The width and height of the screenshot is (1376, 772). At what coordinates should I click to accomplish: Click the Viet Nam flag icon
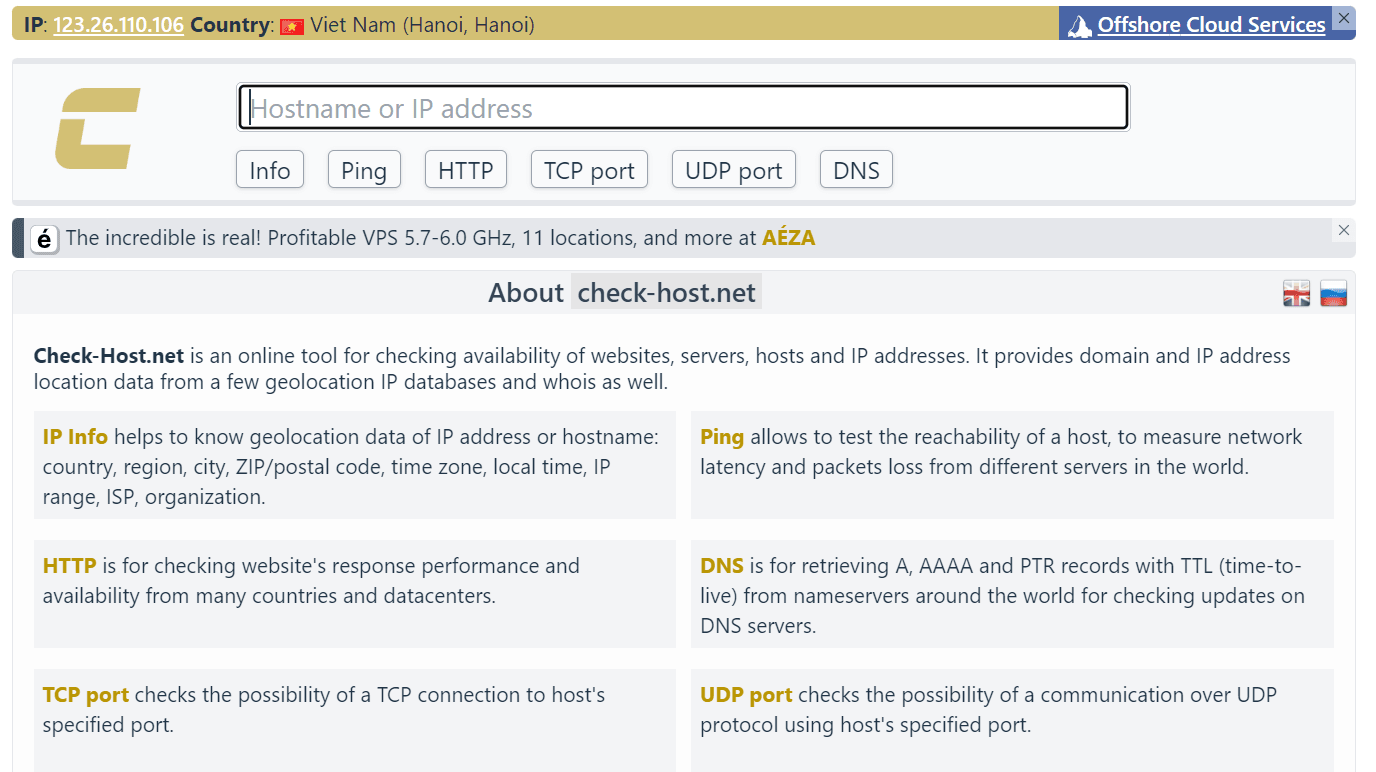(292, 26)
